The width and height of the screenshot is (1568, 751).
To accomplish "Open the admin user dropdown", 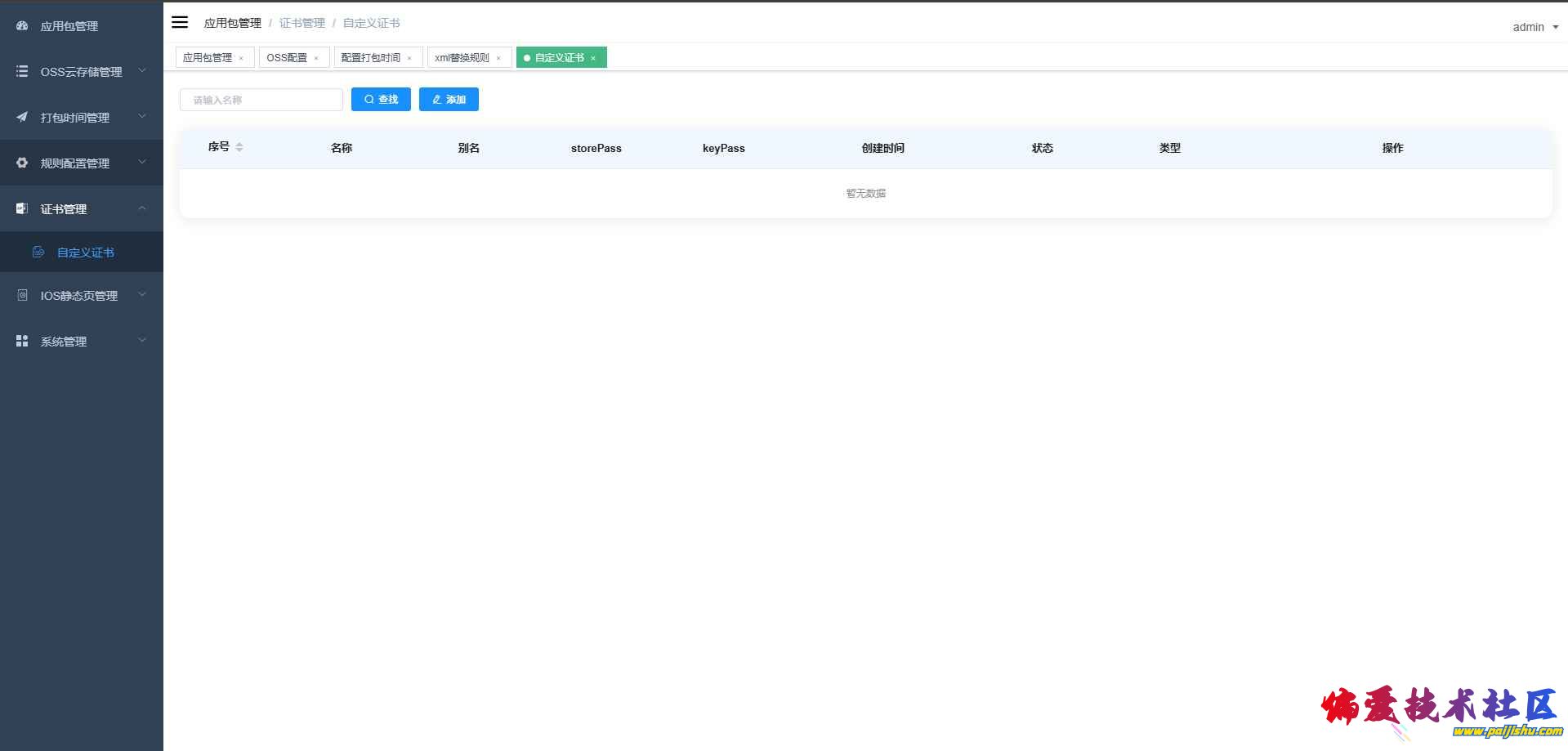I will (1534, 27).
